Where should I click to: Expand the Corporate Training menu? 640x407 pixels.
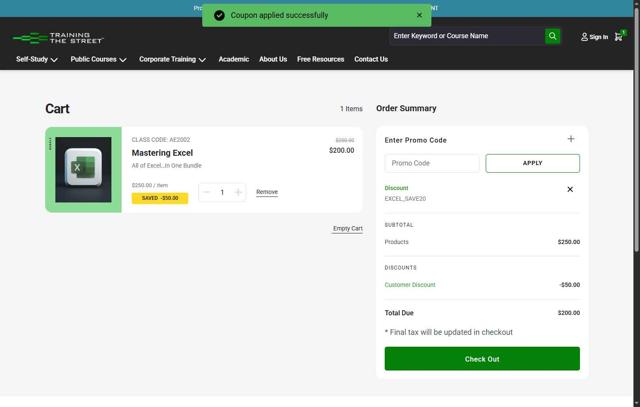172,59
